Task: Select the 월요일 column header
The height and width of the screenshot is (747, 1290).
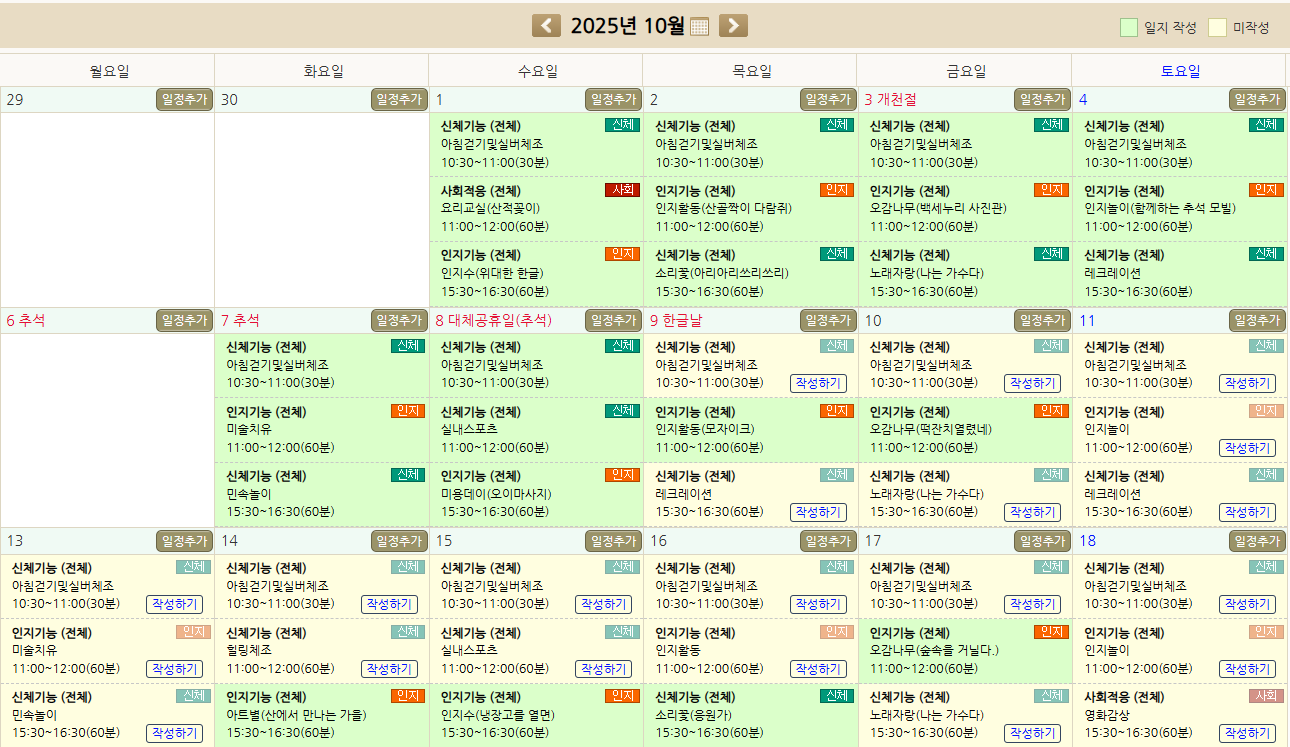Action: [108, 71]
